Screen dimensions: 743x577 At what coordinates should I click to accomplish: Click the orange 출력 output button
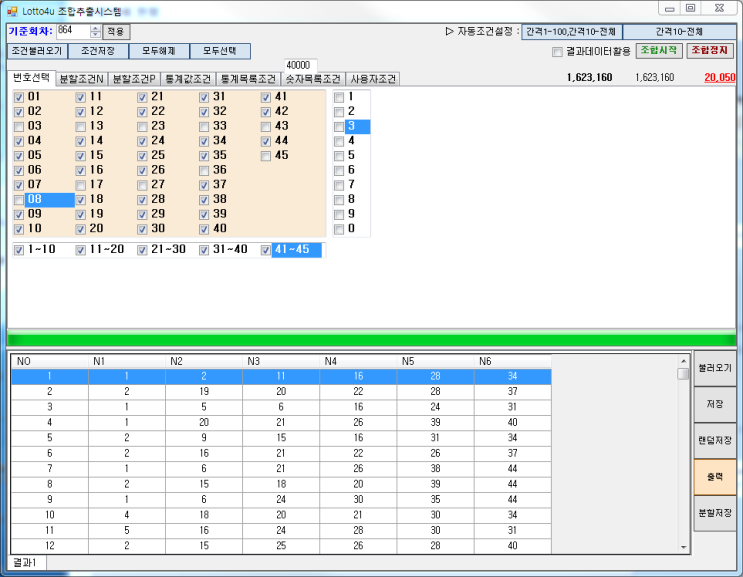pyautogui.click(x=715, y=477)
